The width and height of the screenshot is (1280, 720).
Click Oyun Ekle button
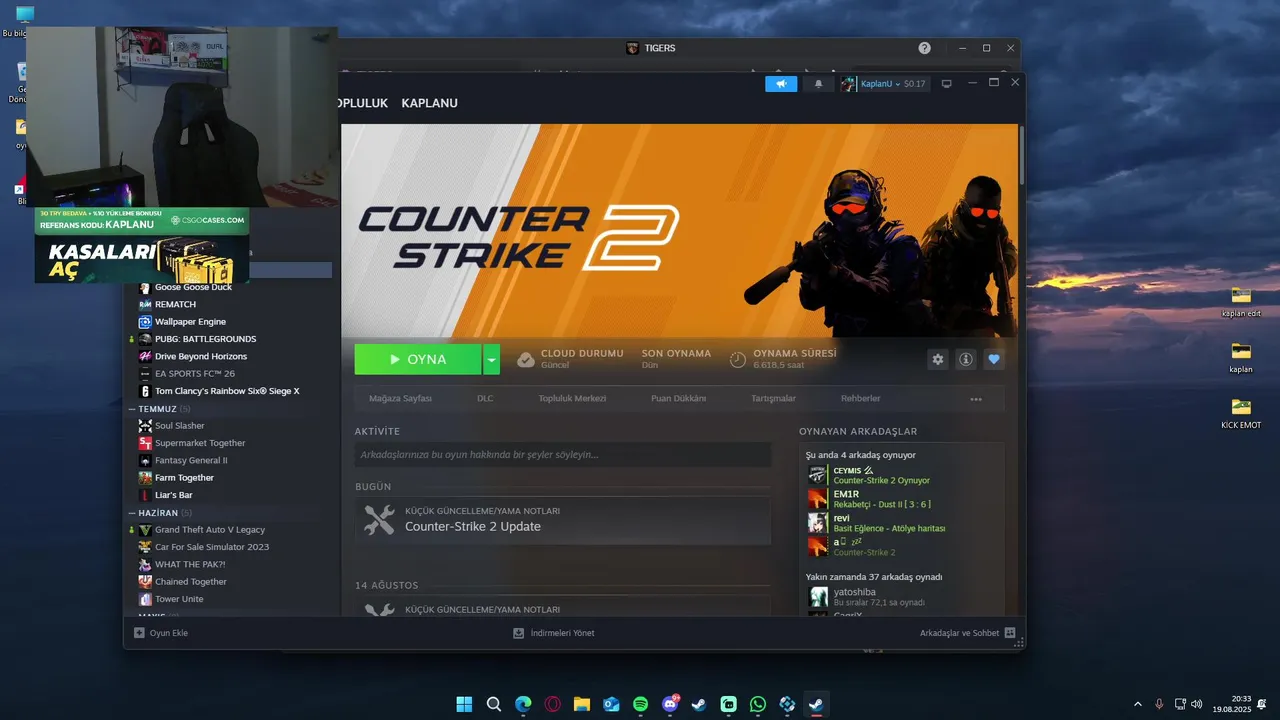pos(161,633)
